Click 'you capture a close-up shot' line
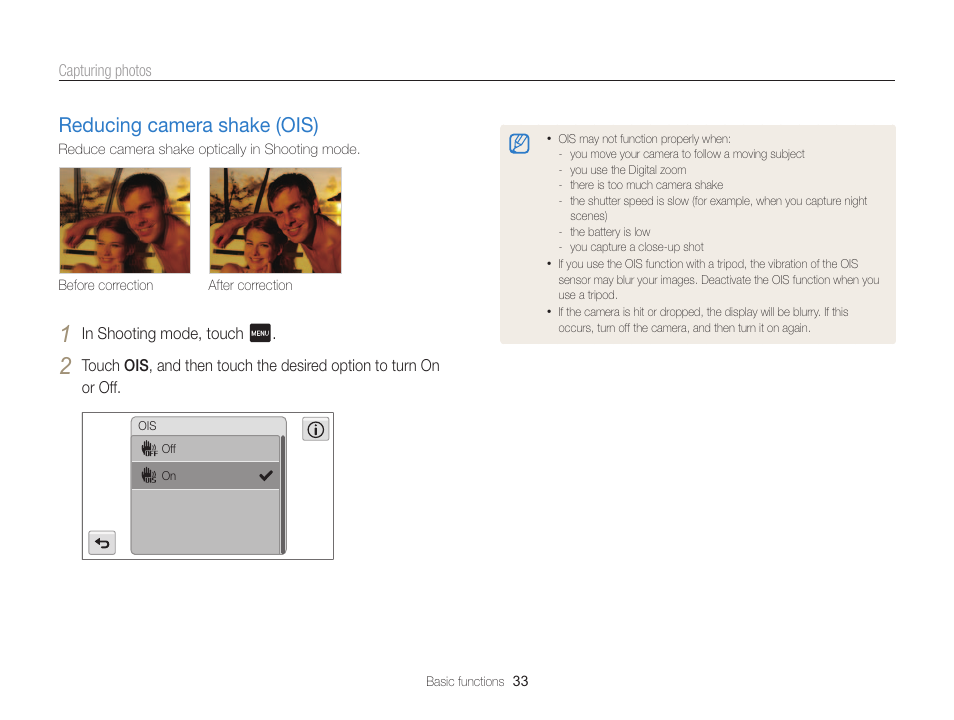The width and height of the screenshot is (954, 720). 636,247
